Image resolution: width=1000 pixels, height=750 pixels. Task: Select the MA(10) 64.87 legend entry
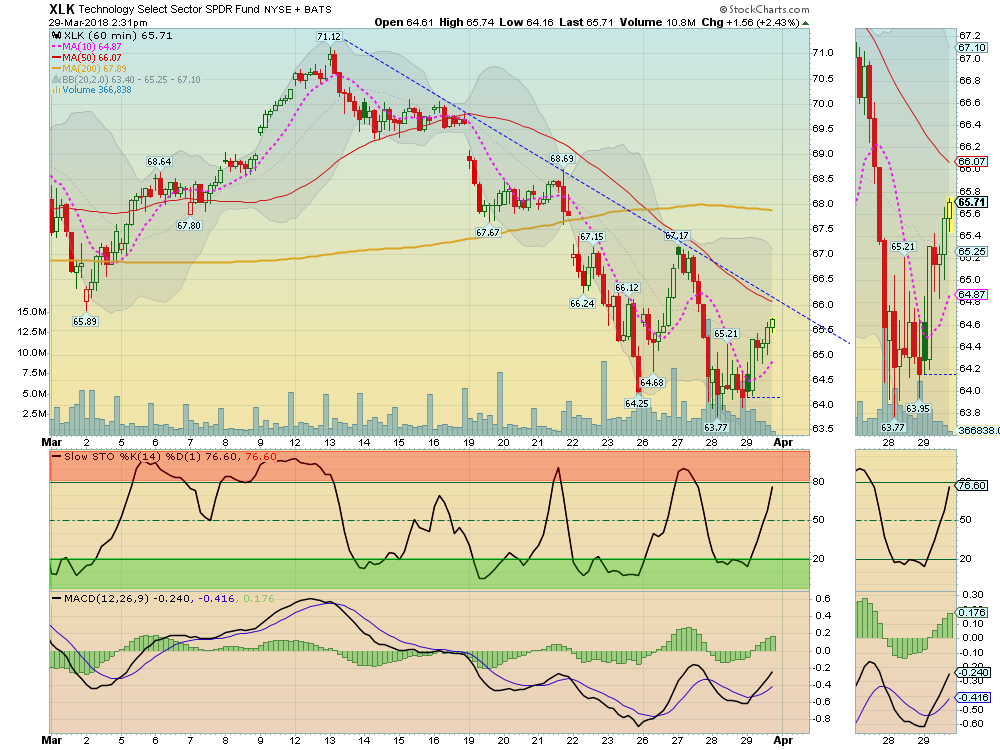[x=92, y=47]
